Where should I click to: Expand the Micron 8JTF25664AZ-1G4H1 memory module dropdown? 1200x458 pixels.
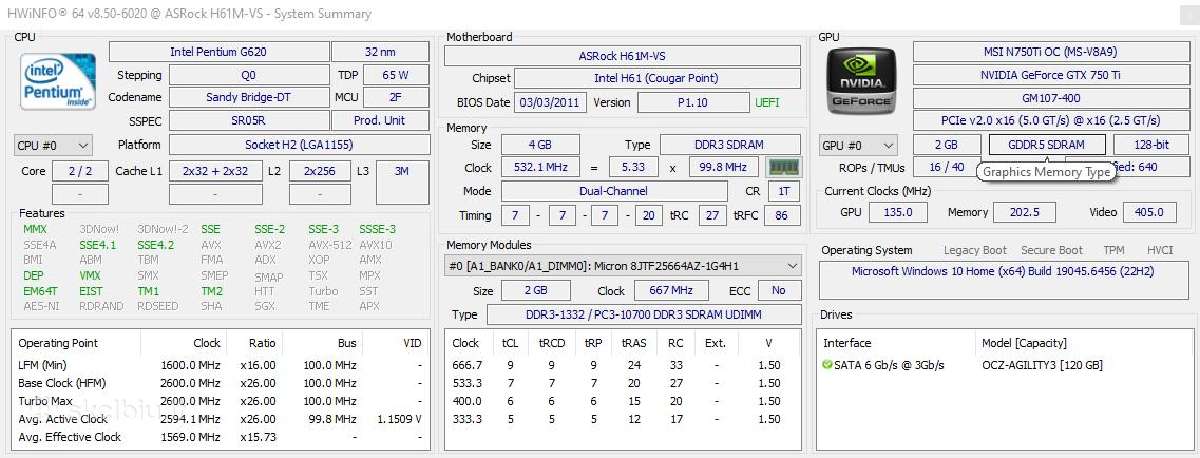pos(622,265)
